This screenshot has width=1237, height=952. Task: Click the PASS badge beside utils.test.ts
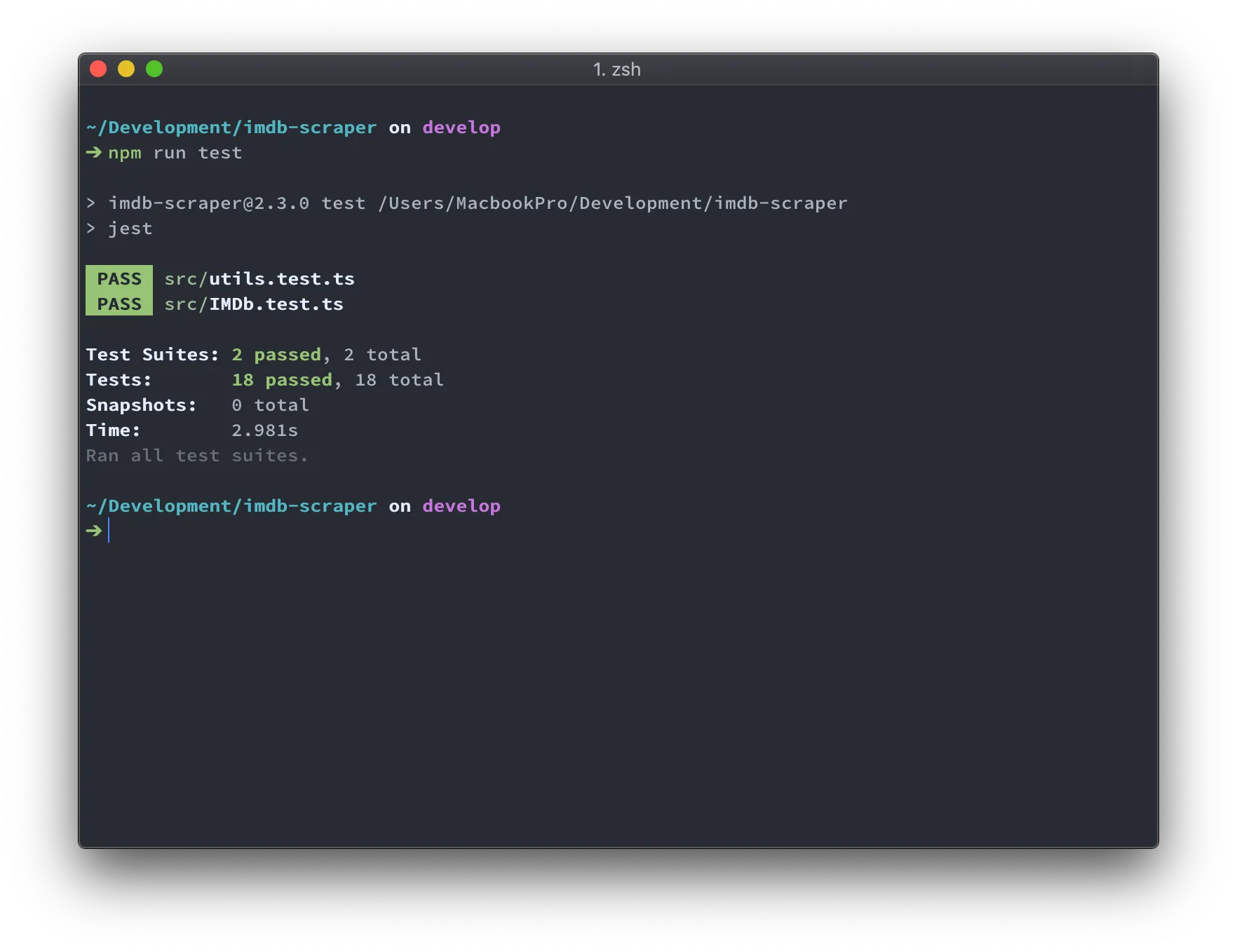coord(119,278)
